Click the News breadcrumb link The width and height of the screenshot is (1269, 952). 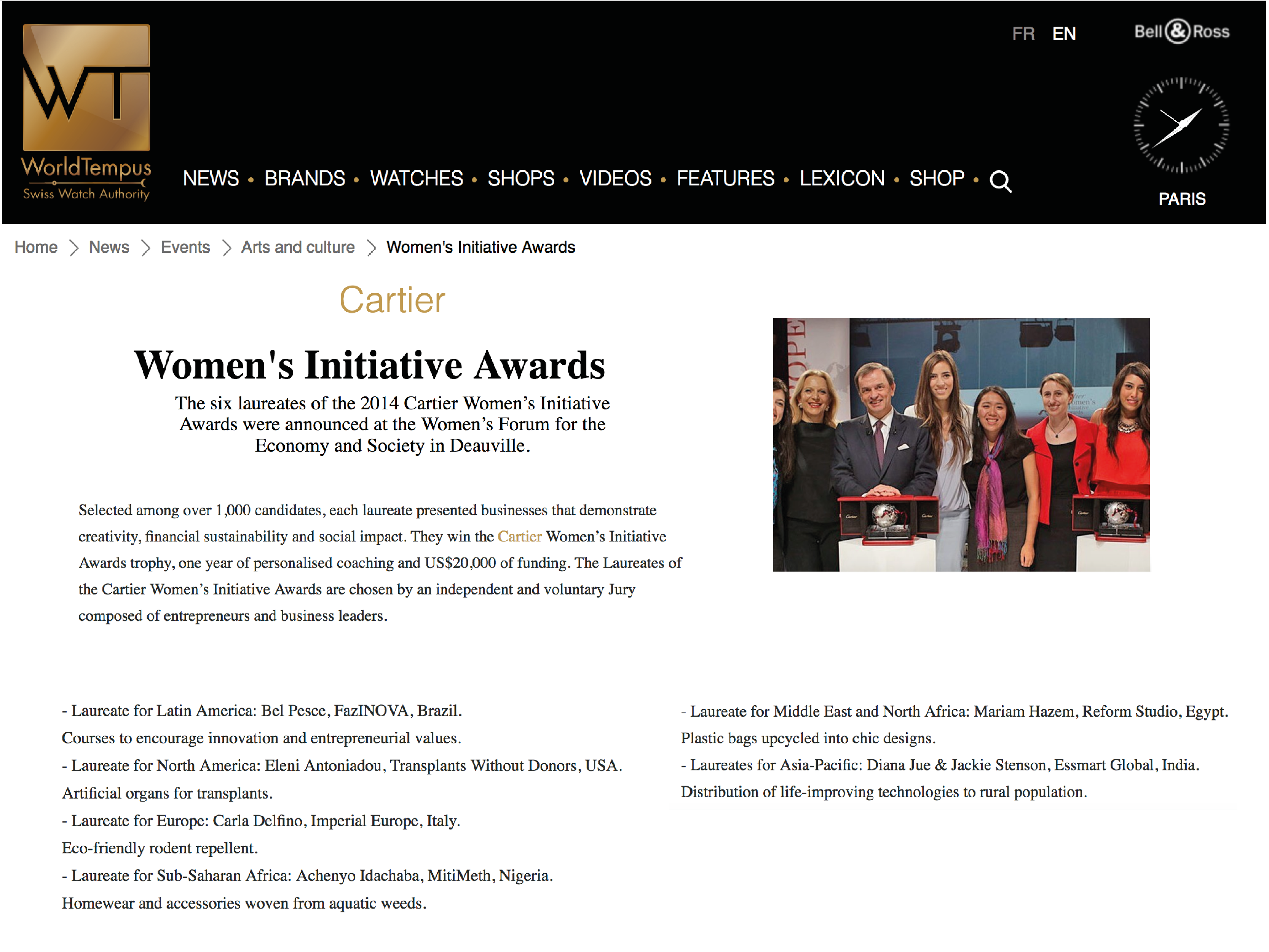click(x=109, y=247)
